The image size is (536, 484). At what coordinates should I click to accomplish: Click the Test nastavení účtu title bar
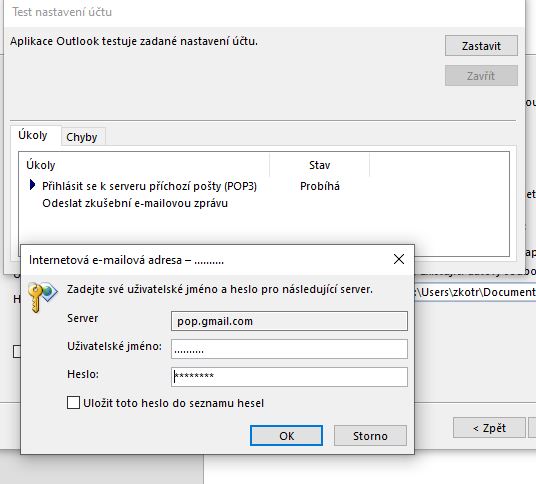[264, 12]
